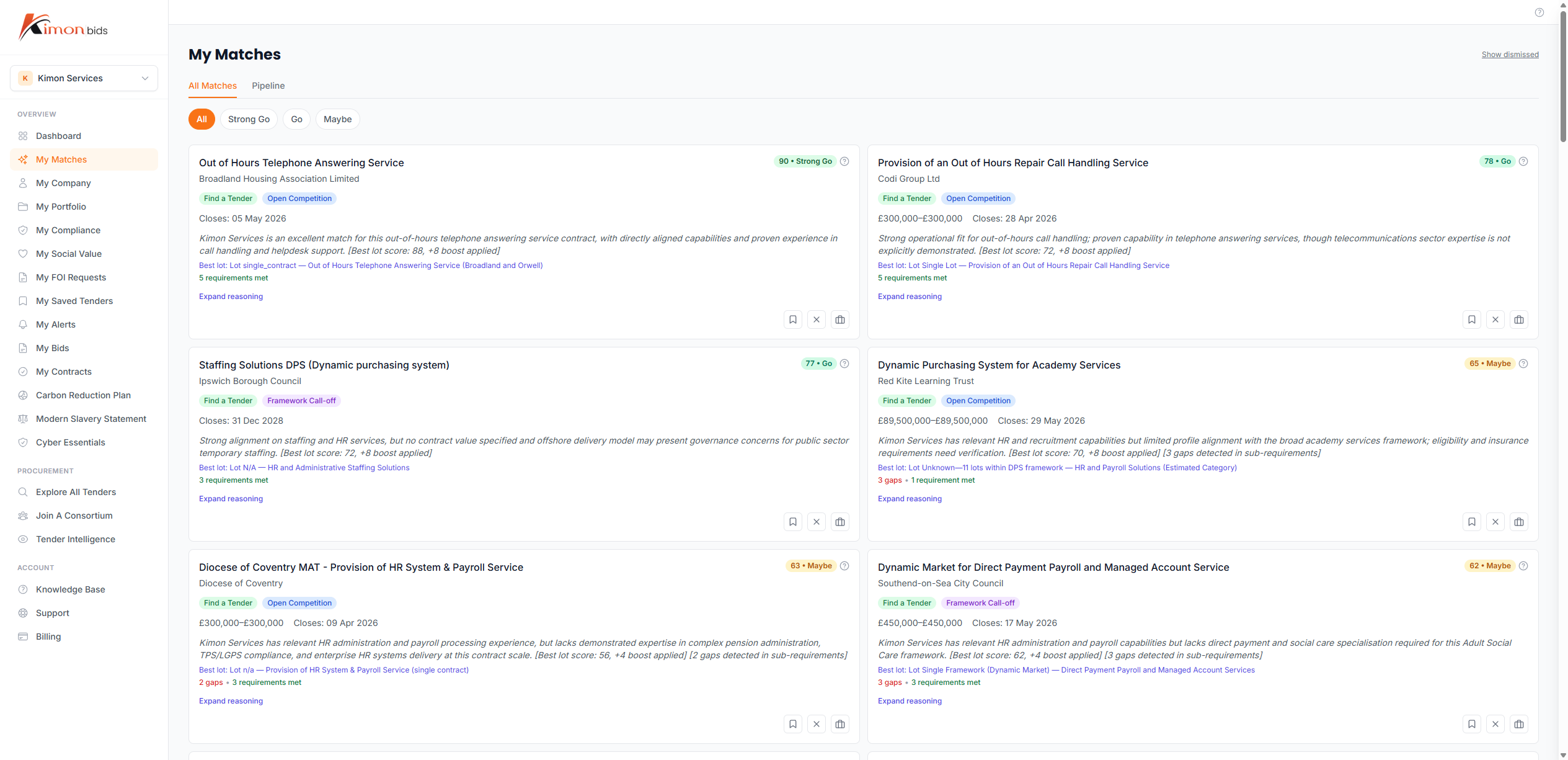Bookmark the Out of Hours Telephone Answering Service tender
The image size is (1568, 760).
tap(793, 320)
